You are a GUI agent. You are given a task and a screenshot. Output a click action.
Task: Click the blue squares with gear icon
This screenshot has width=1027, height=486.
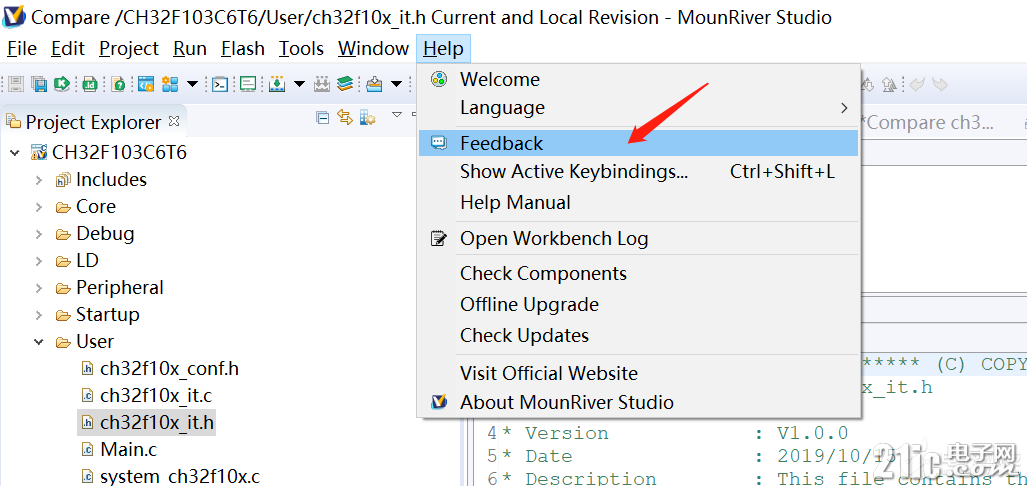point(170,84)
